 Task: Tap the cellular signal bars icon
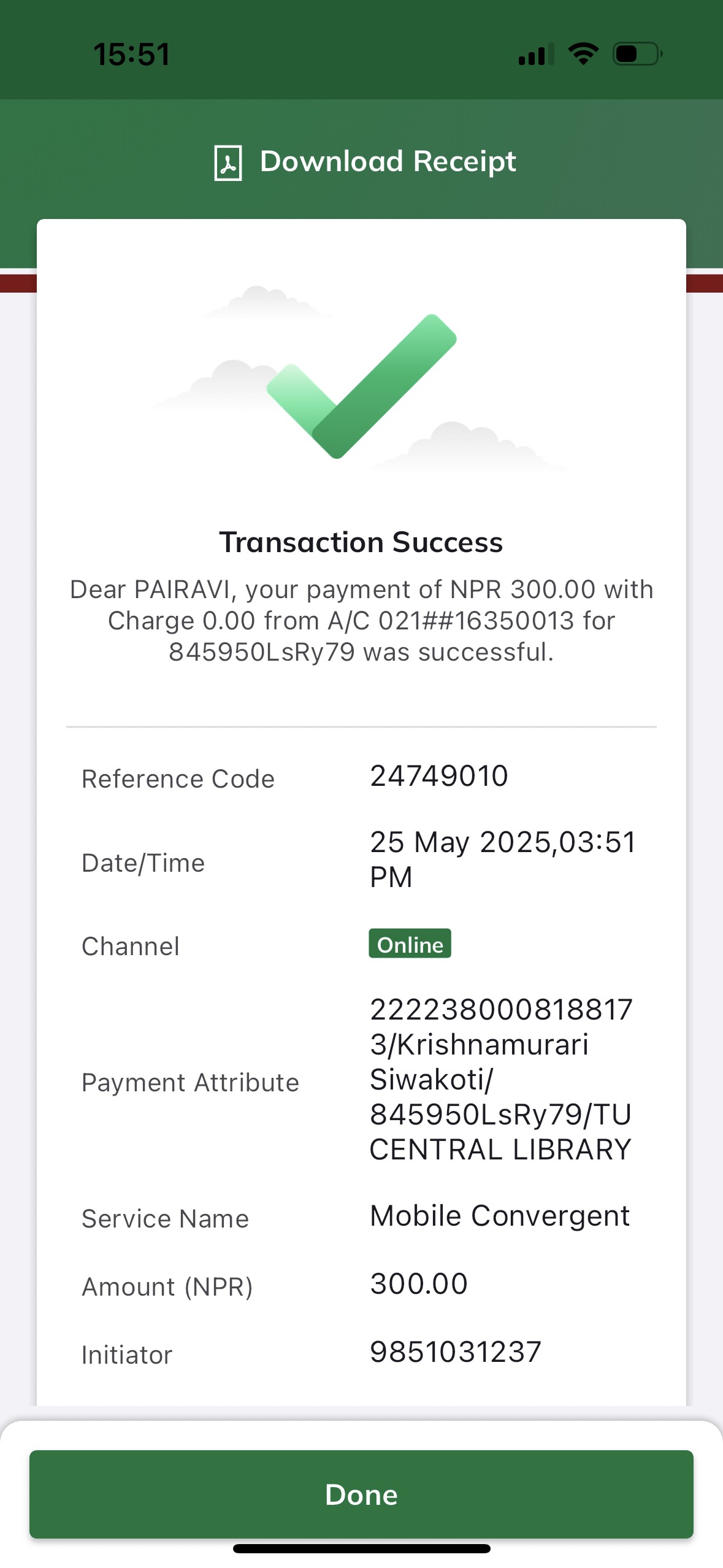point(536,55)
